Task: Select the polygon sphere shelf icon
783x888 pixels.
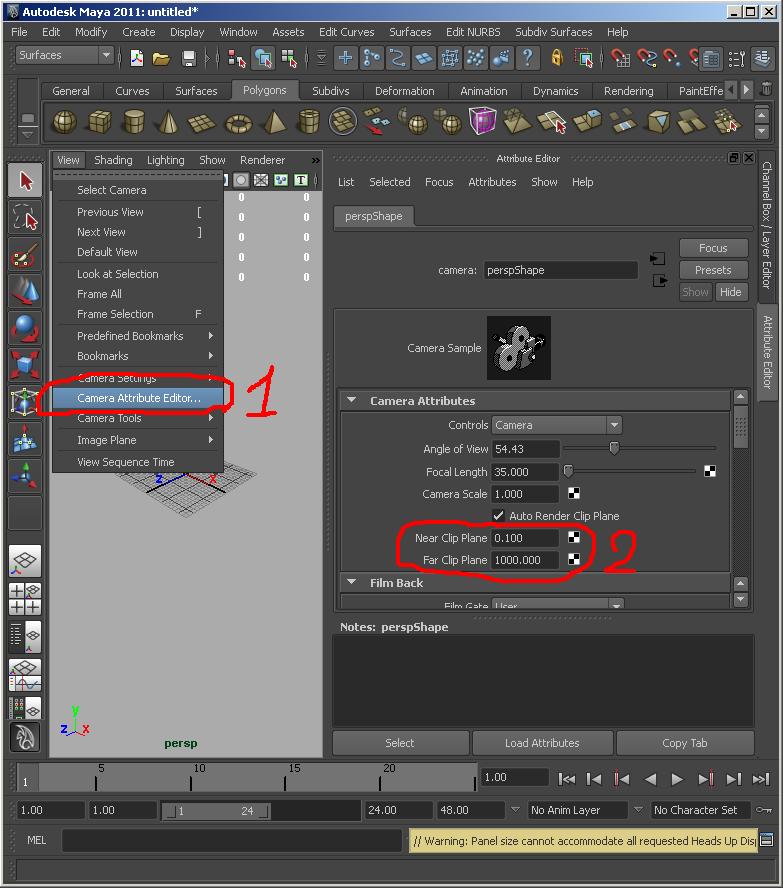Action: [64, 122]
